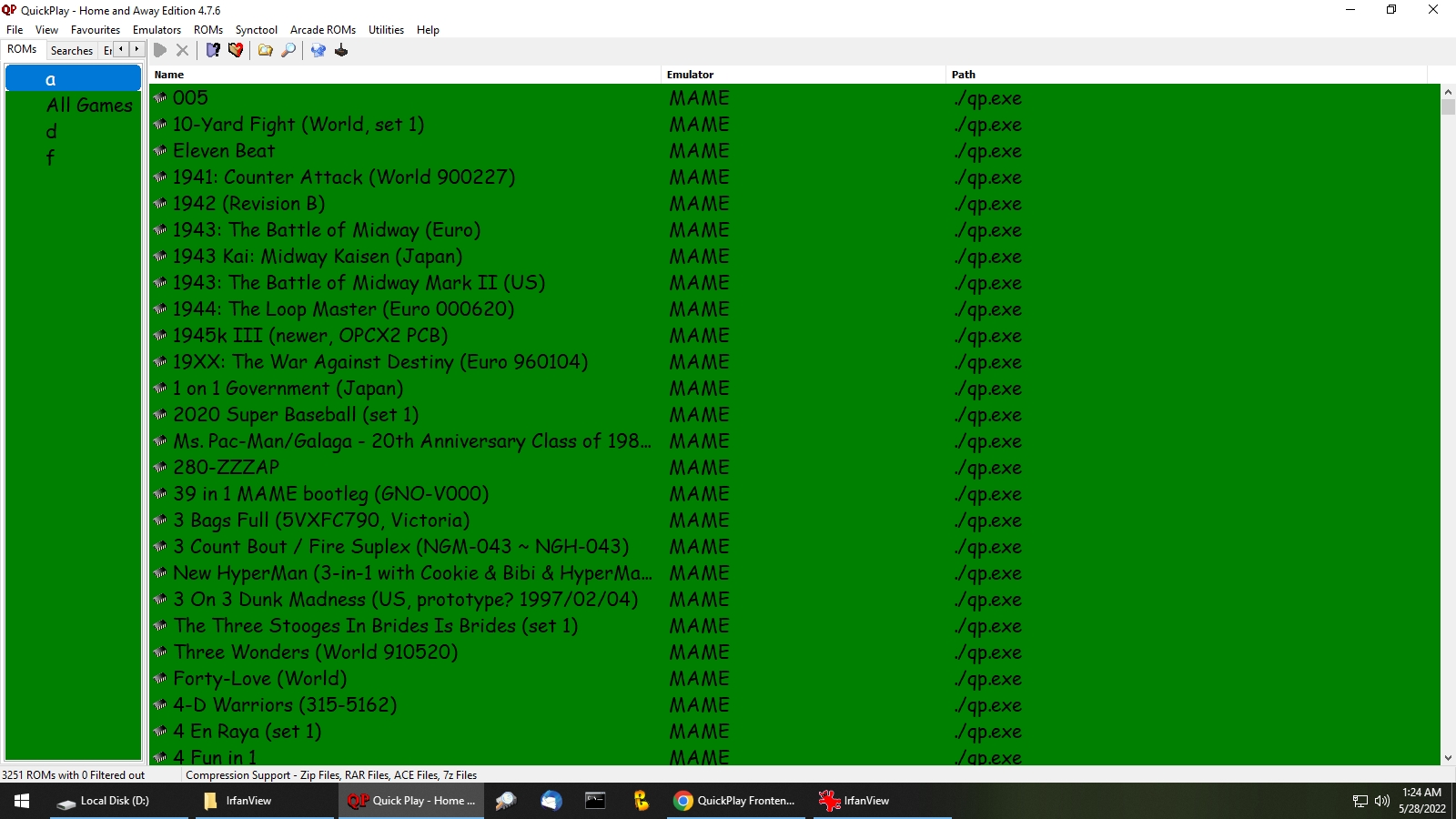1456x819 pixels.
Task: Click the purple book help icon
Action: [x=213, y=50]
